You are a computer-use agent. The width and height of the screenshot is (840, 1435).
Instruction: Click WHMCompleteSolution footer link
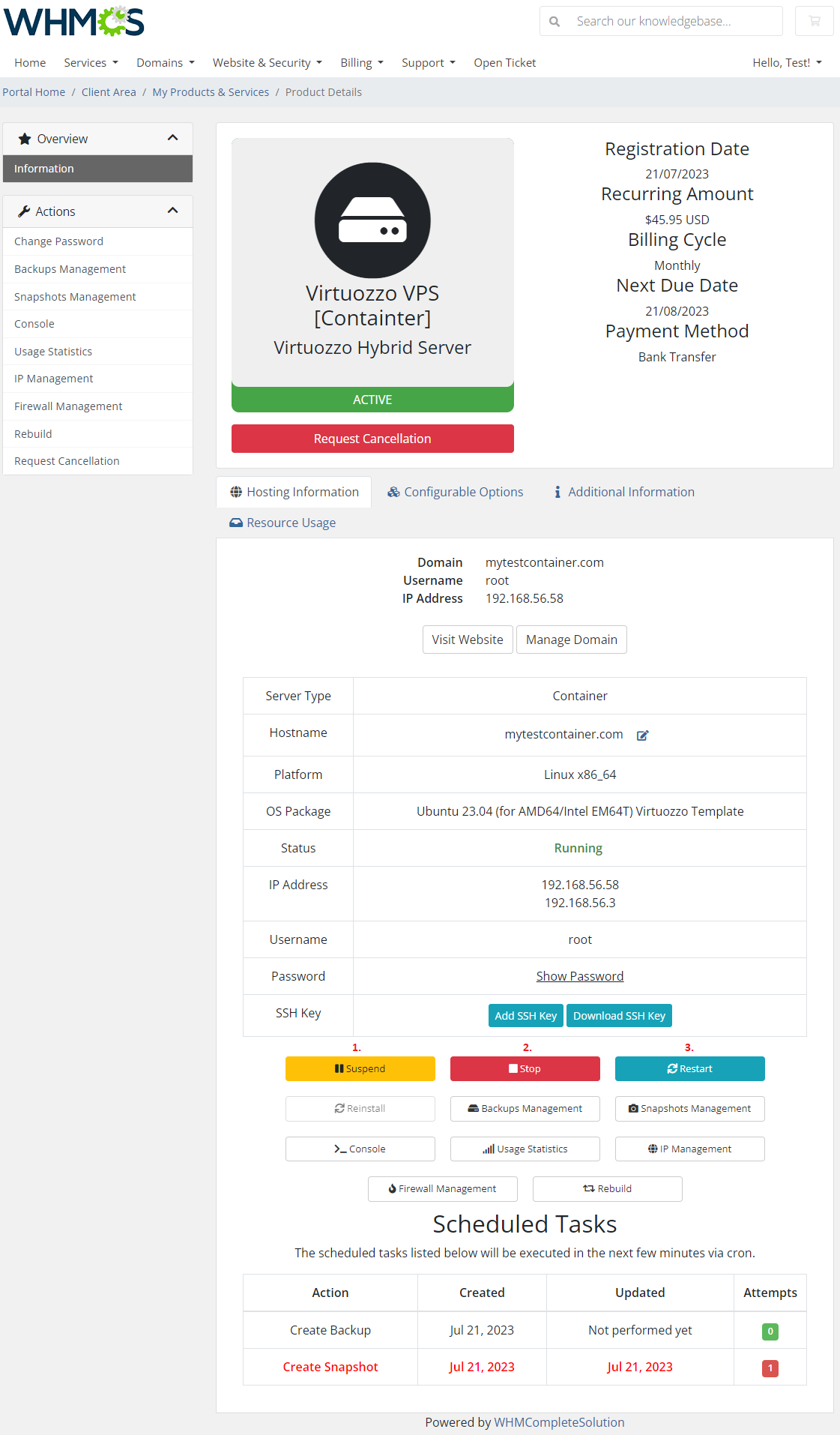(559, 1422)
